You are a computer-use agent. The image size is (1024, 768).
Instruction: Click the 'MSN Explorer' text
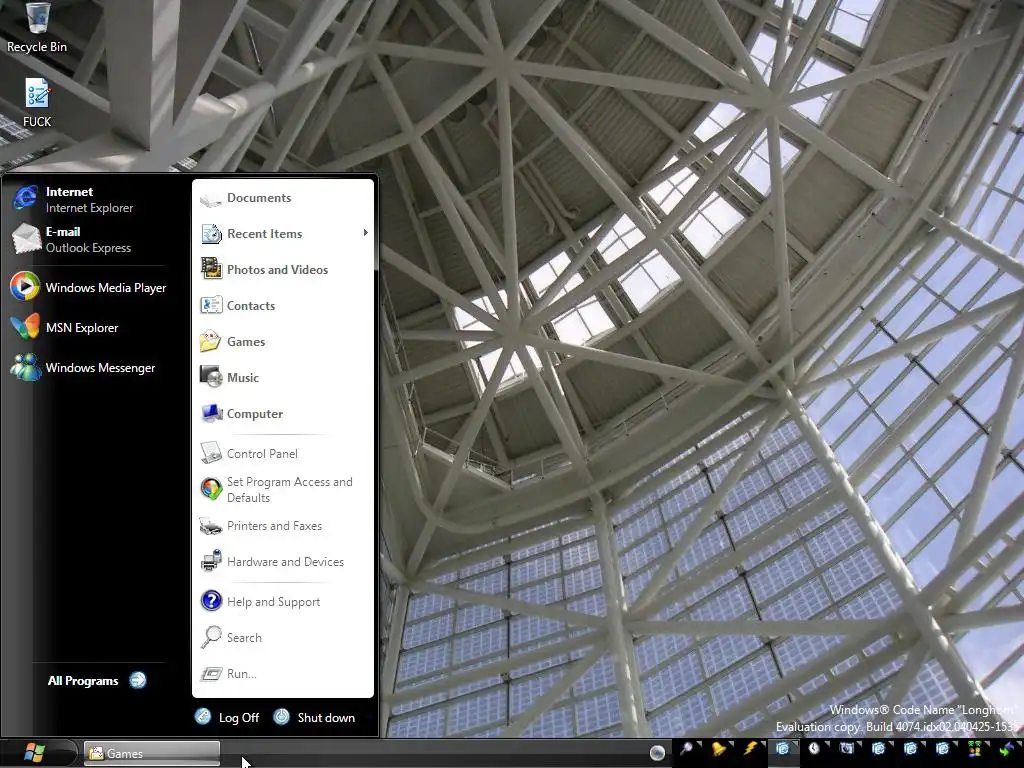point(82,328)
